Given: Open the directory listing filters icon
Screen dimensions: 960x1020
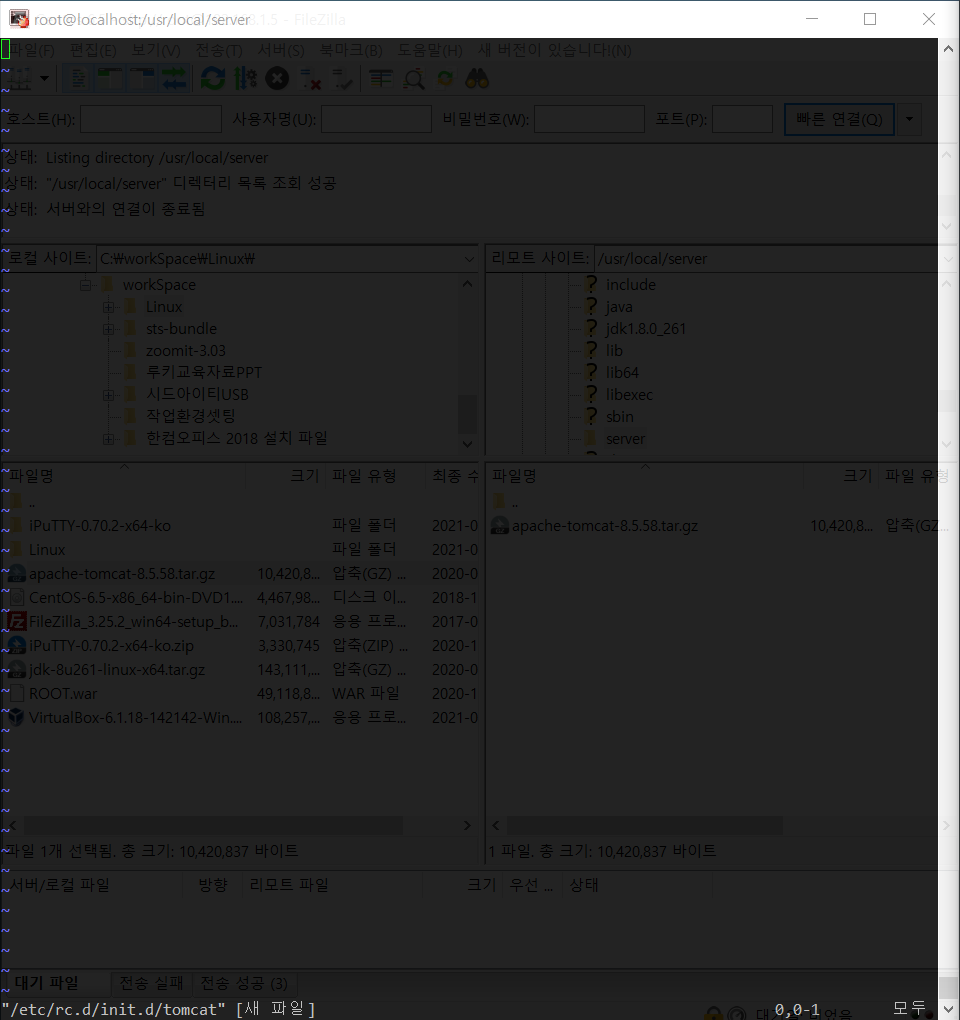Looking at the screenshot, I should pos(381,79).
